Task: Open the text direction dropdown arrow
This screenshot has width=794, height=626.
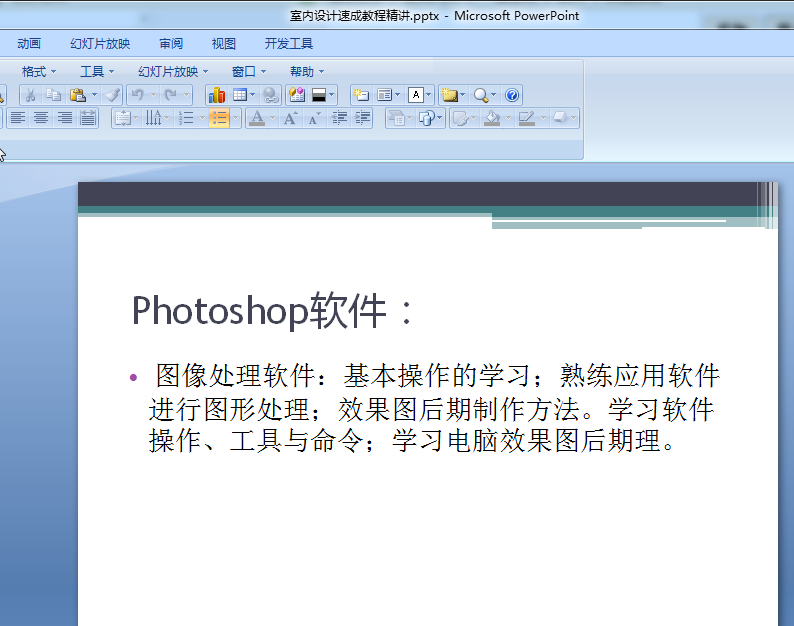Action: [167, 118]
